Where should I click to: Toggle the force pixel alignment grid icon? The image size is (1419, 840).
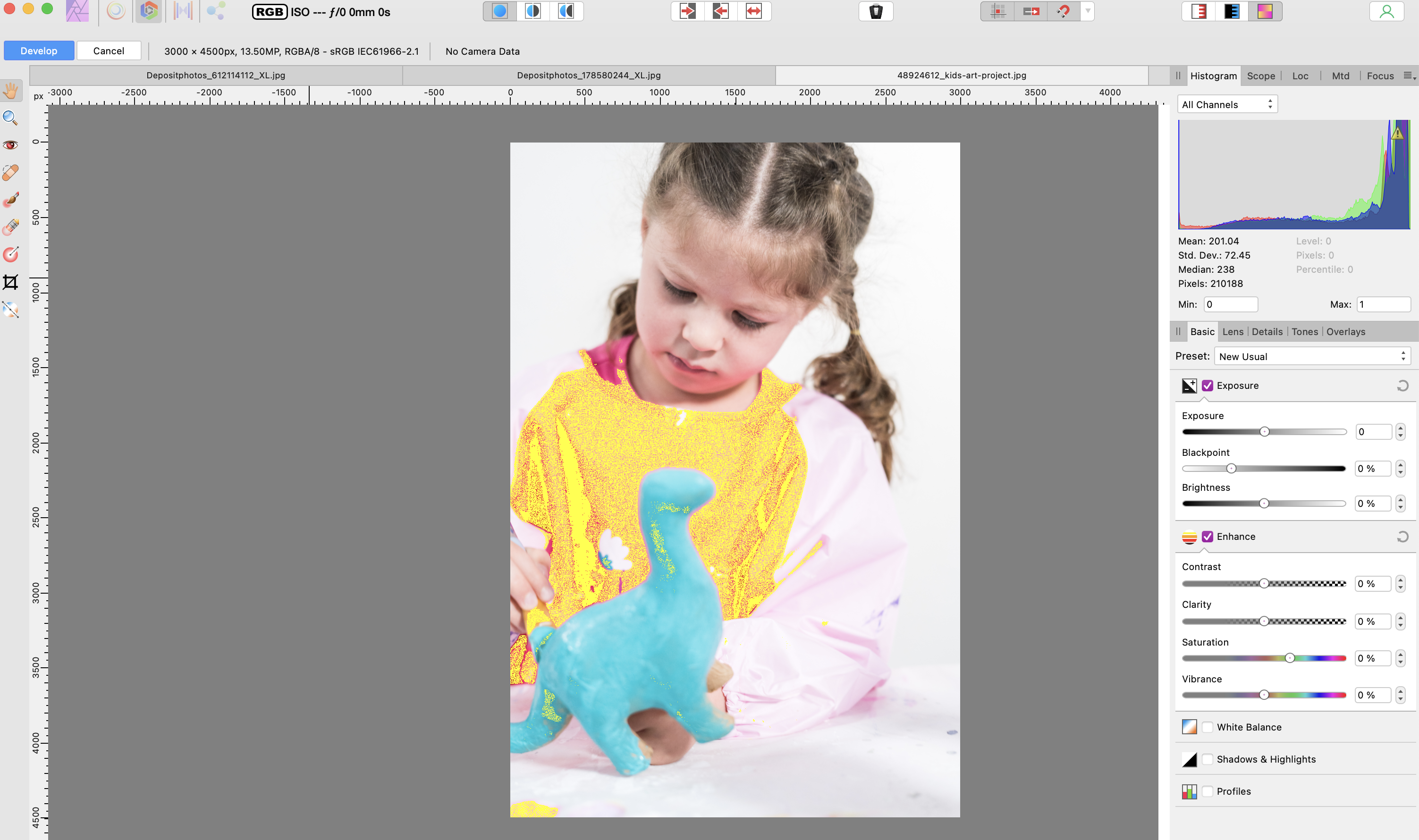pyautogui.click(x=998, y=11)
